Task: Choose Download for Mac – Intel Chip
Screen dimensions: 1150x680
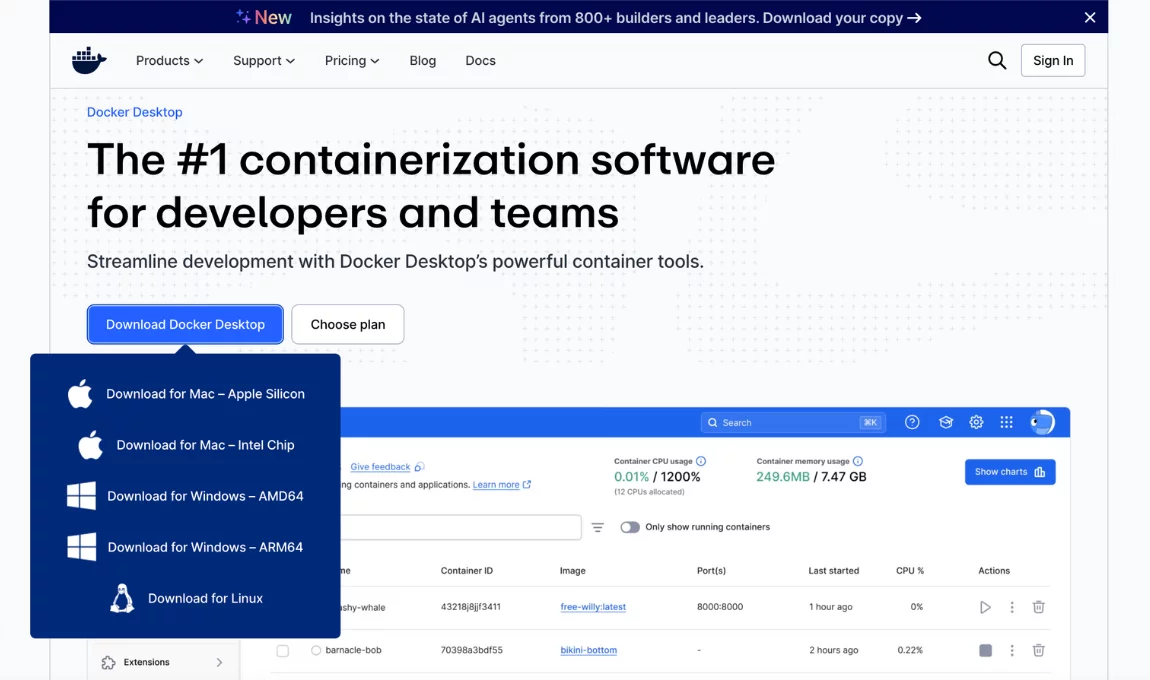Action: coord(186,445)
